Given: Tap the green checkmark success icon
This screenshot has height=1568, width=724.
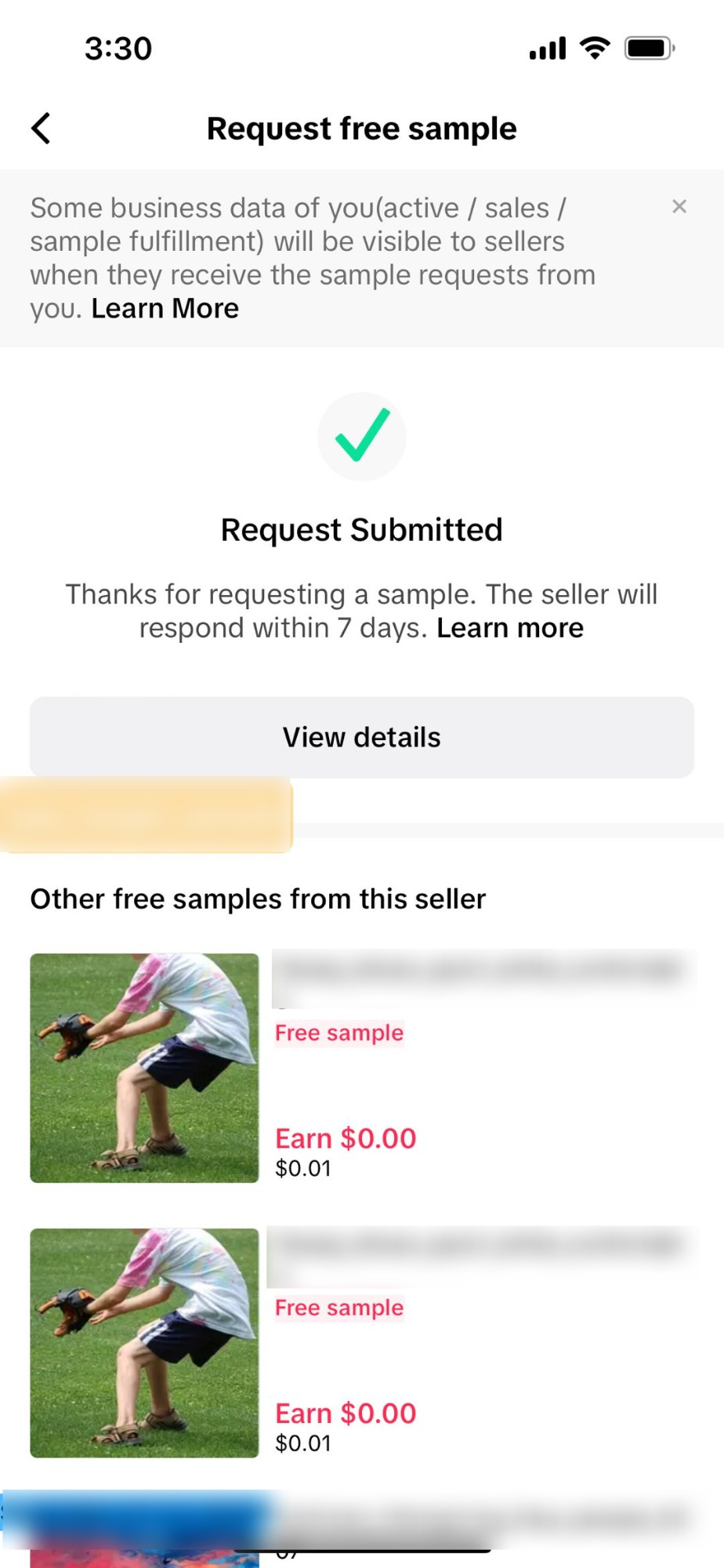Looking at the screenshot, I should [362, 436].
